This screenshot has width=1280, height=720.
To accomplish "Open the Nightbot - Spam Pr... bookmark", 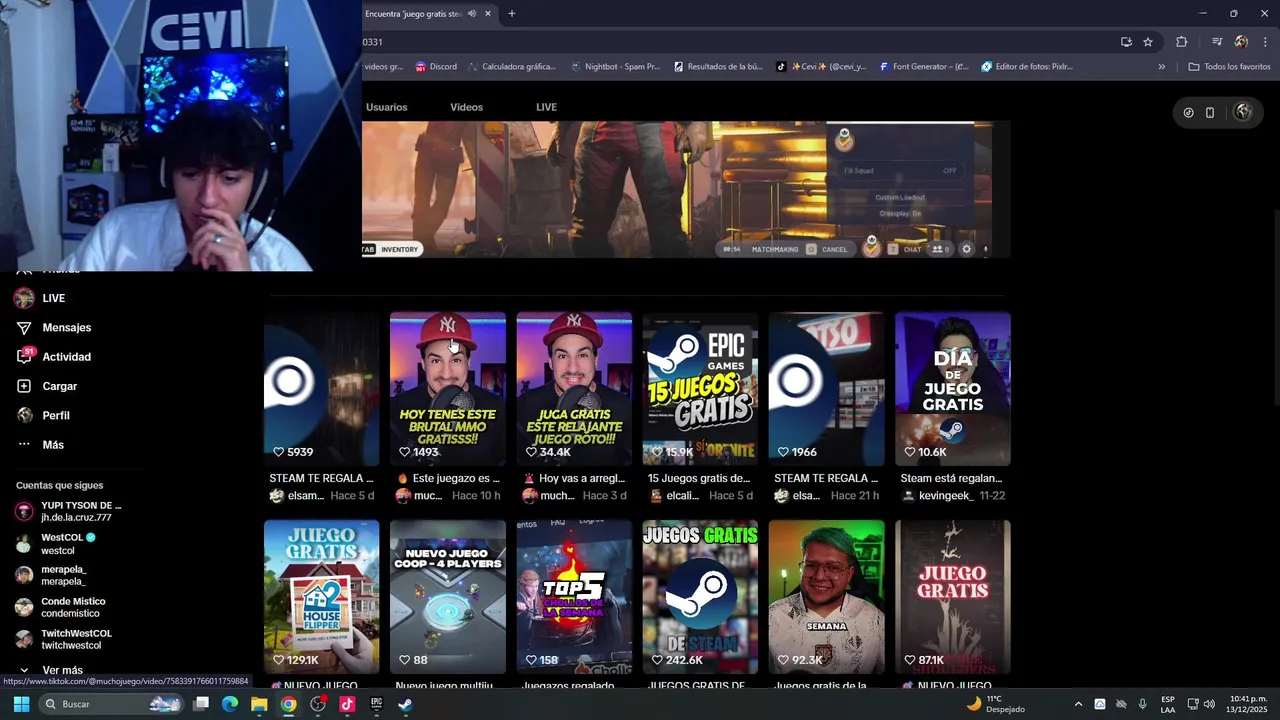I will pyautogui.click(x=615, y=67).
